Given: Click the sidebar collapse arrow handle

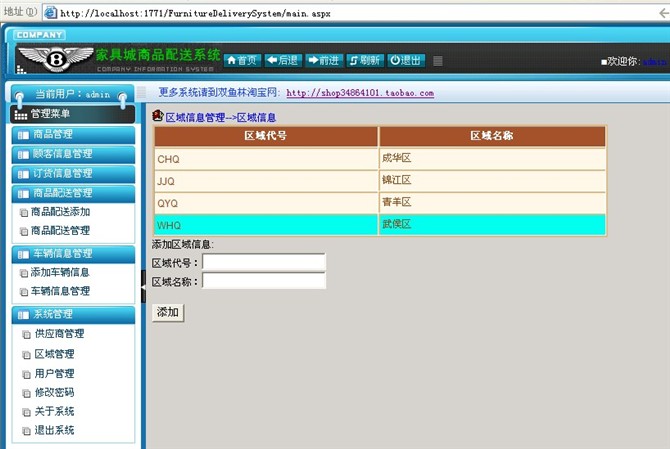Looking at the screenshot, I should pyautogui.click(x=144, y=287).
